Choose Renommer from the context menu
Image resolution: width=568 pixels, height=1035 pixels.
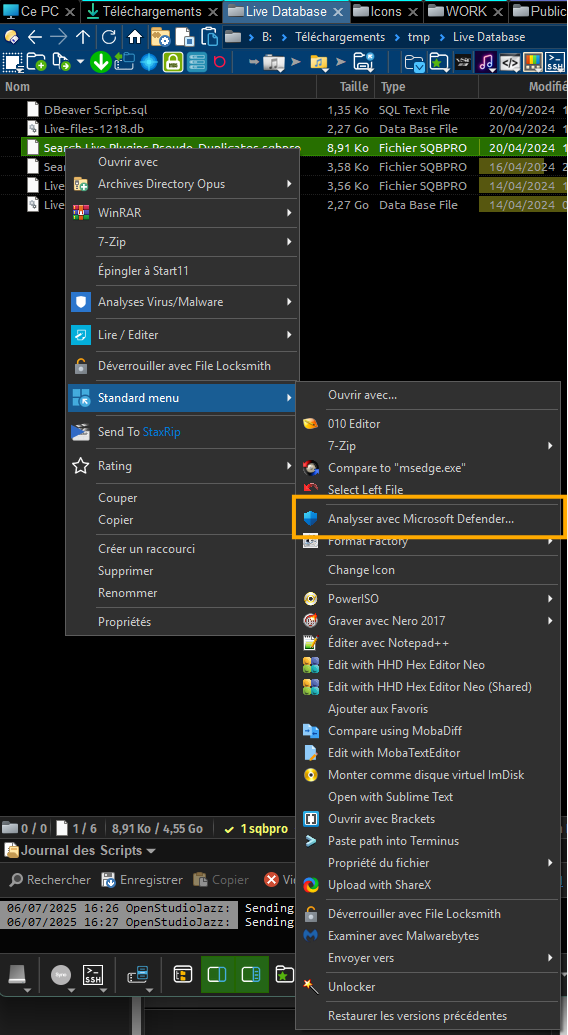(x=182, y=593)
